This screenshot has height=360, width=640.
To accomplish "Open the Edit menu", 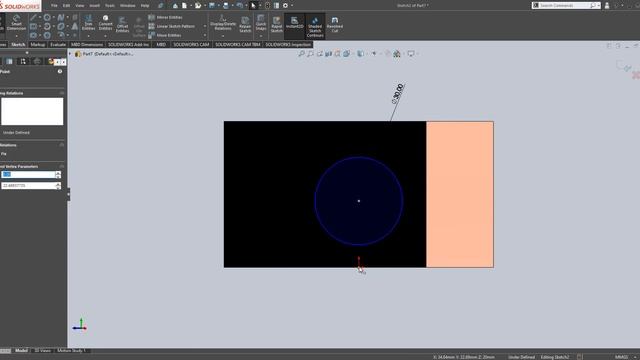I will (67, 6).
